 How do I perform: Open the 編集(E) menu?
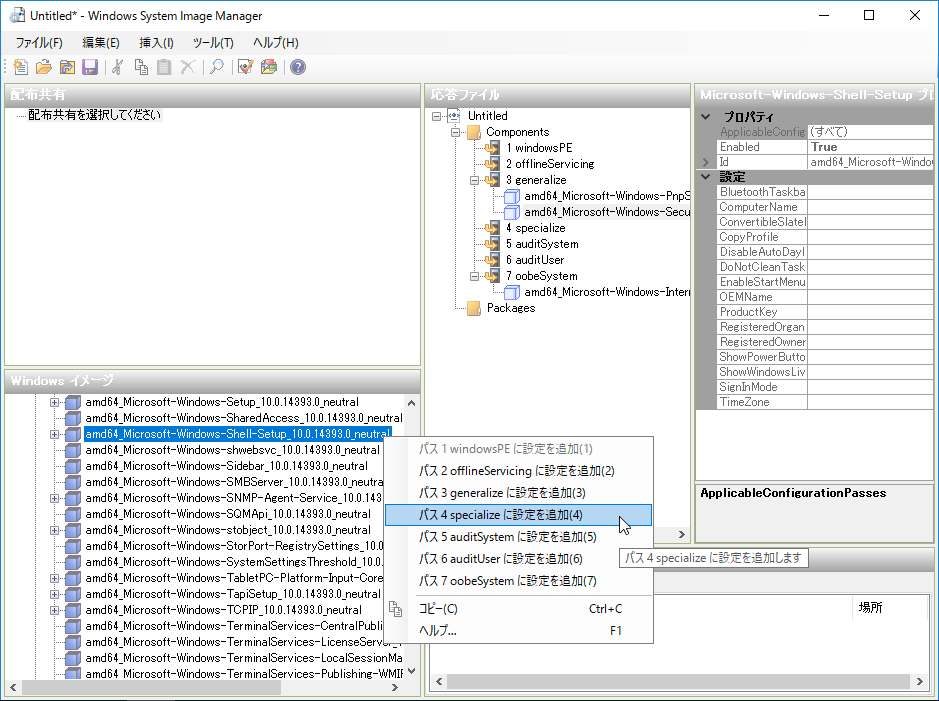coord(101,43)
